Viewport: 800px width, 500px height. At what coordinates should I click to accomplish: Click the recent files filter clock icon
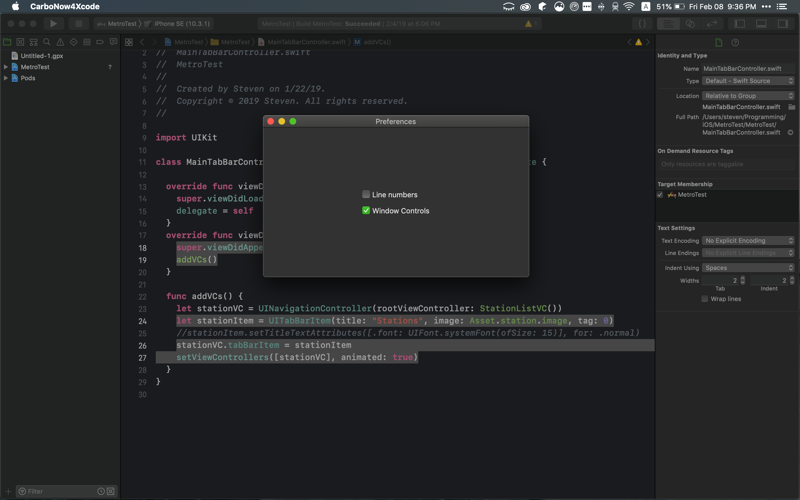(x=101, y=491)
